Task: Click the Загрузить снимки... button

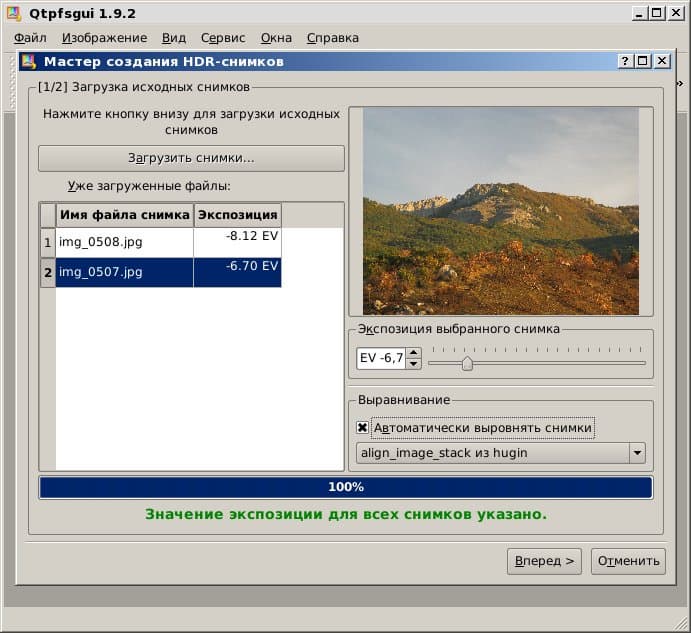Action: 191,158
